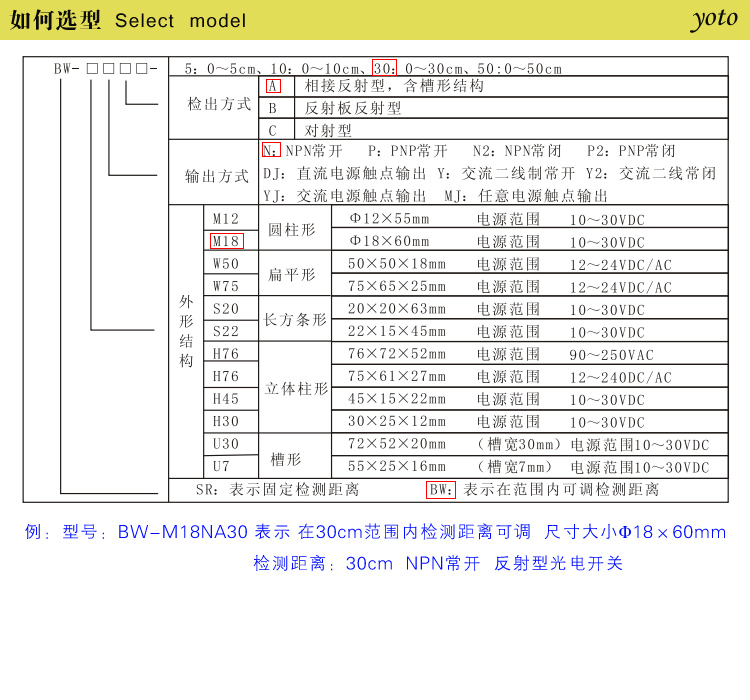This screenshot has width=750, height=700.
Task: Click the 检出方式 row header
Action: (x=219, y=104)
